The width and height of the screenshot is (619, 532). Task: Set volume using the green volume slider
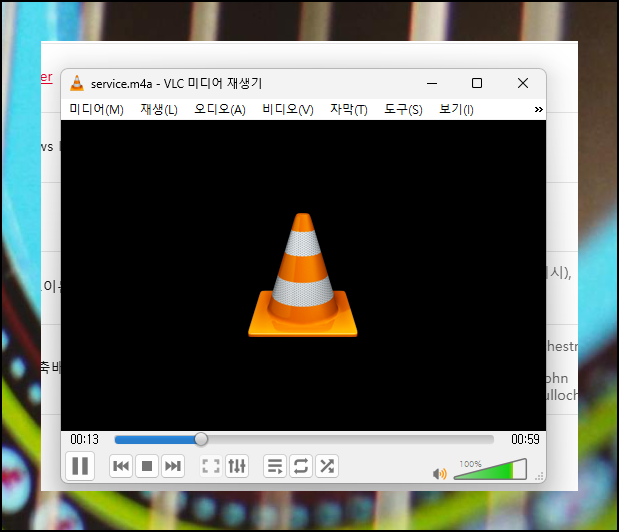(490, 469)
